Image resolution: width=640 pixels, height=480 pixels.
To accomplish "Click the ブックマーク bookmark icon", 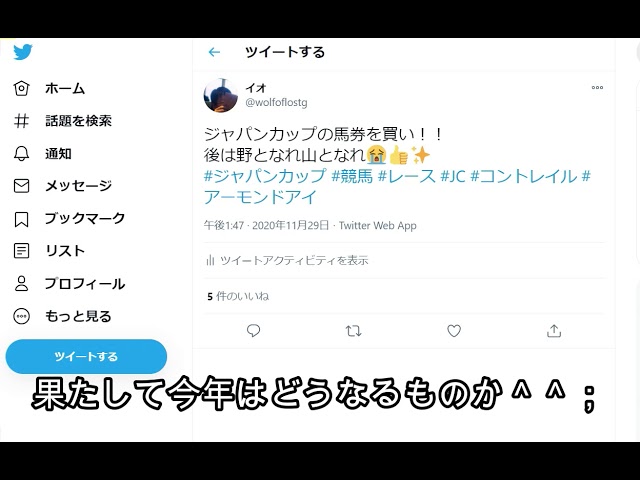I will [x=21, y=219].
